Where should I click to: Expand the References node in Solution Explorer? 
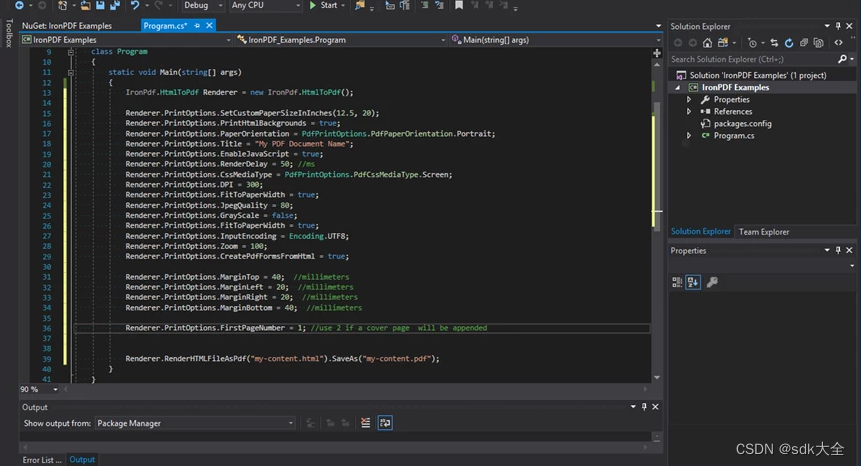689,112
